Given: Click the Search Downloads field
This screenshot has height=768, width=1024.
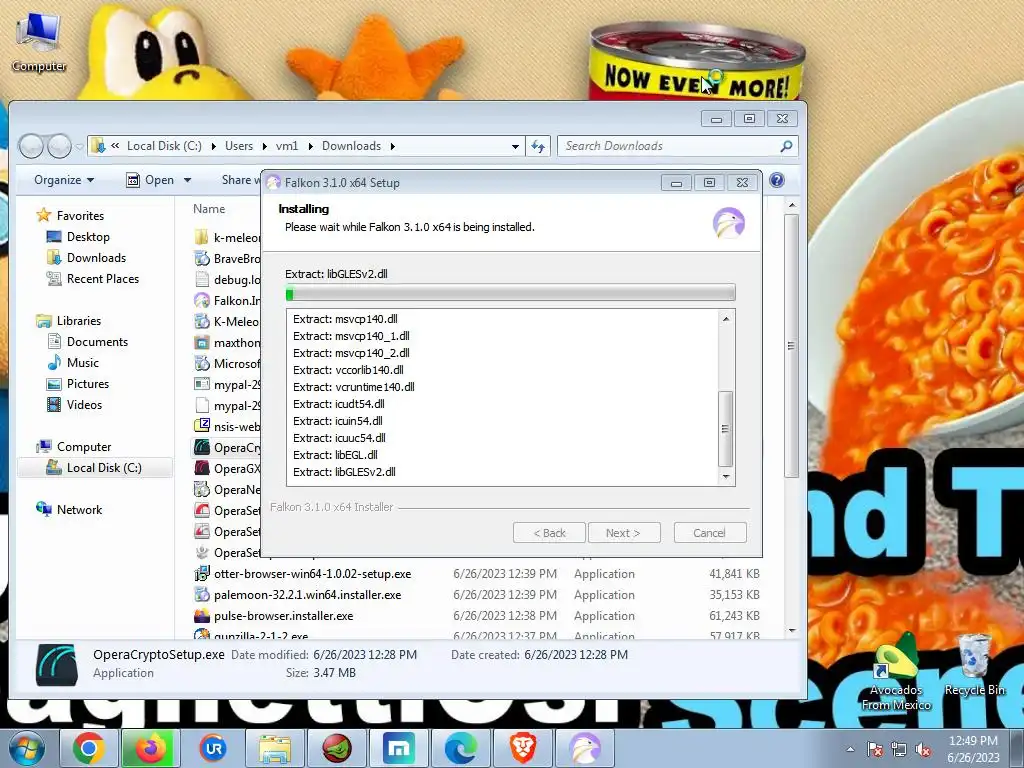Looking at the screenshot, I should coord(678,146).
